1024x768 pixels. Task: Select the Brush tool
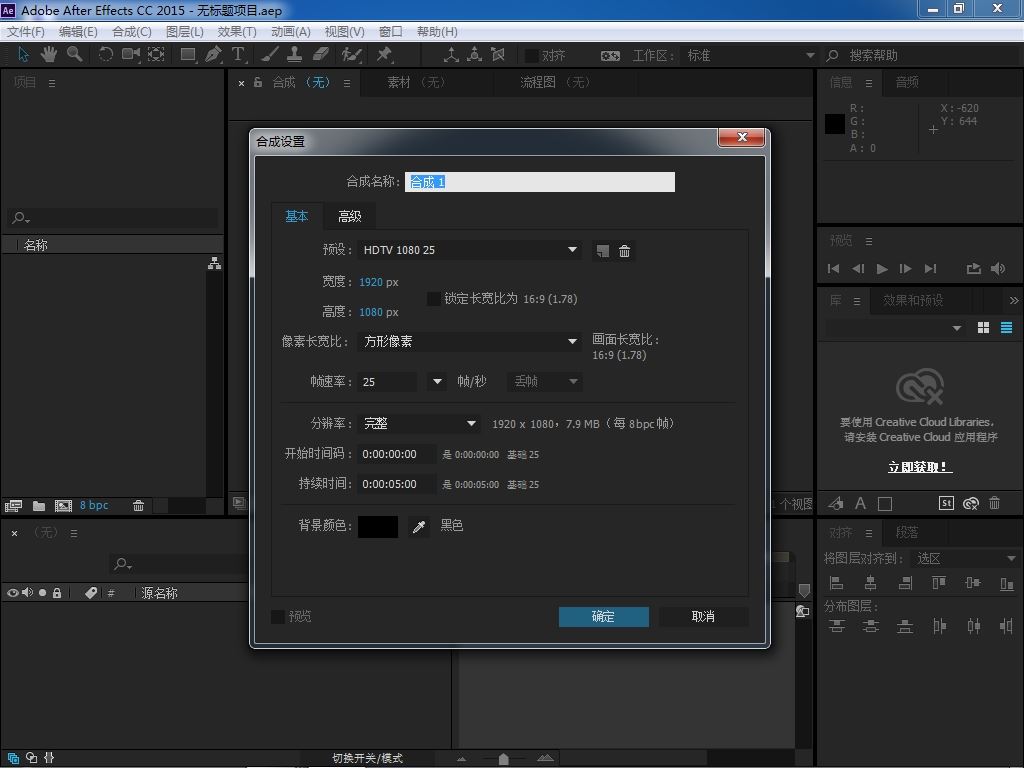tap(270, 55)
